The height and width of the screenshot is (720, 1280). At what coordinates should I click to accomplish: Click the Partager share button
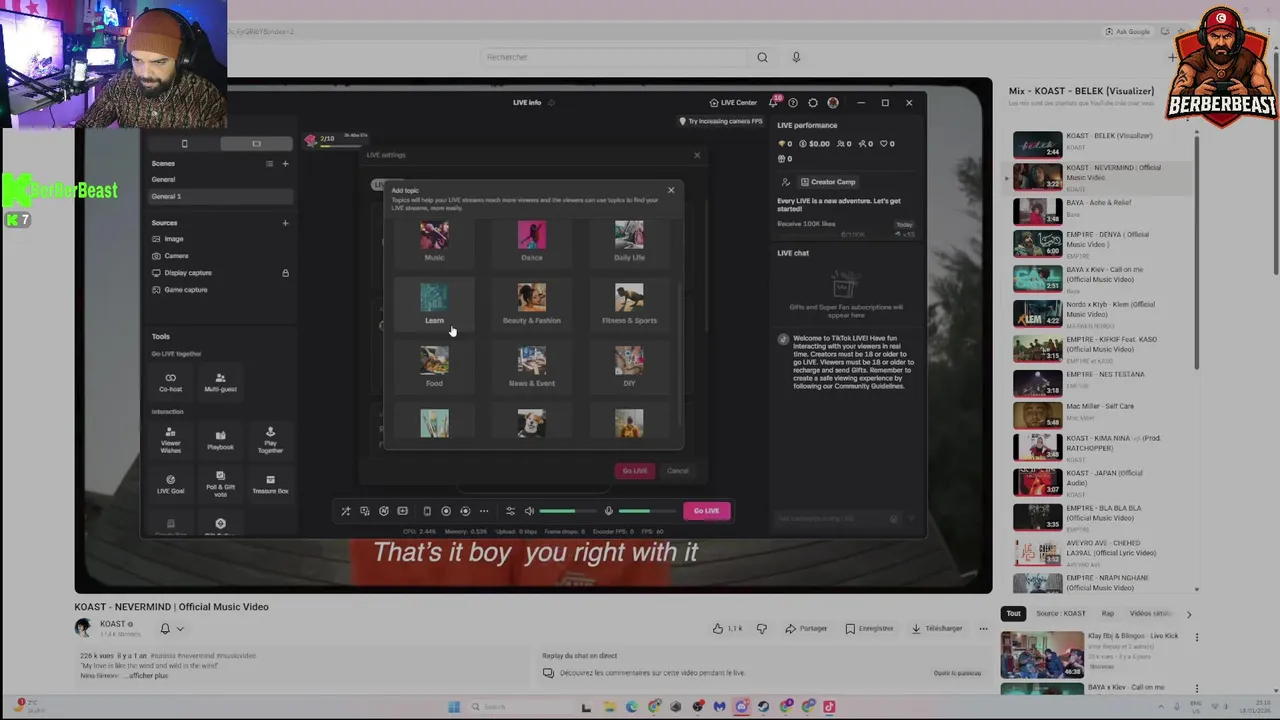coord(807,628)
